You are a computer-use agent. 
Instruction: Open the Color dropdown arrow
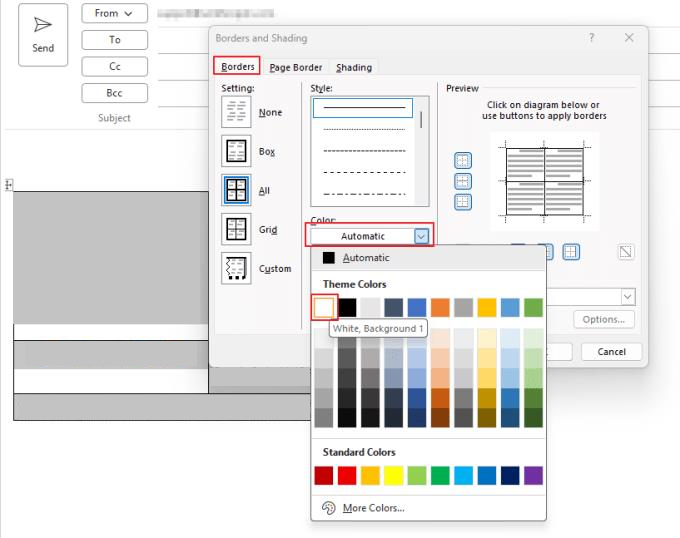point(421,236)
